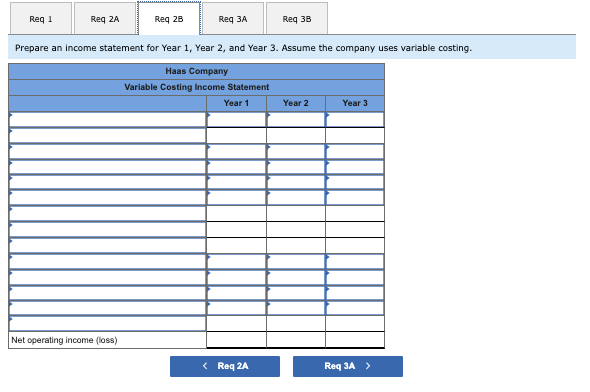Screen dimensions: 590x392
Task: Open first row label dropdown under header
Action: tap(108, 120)
